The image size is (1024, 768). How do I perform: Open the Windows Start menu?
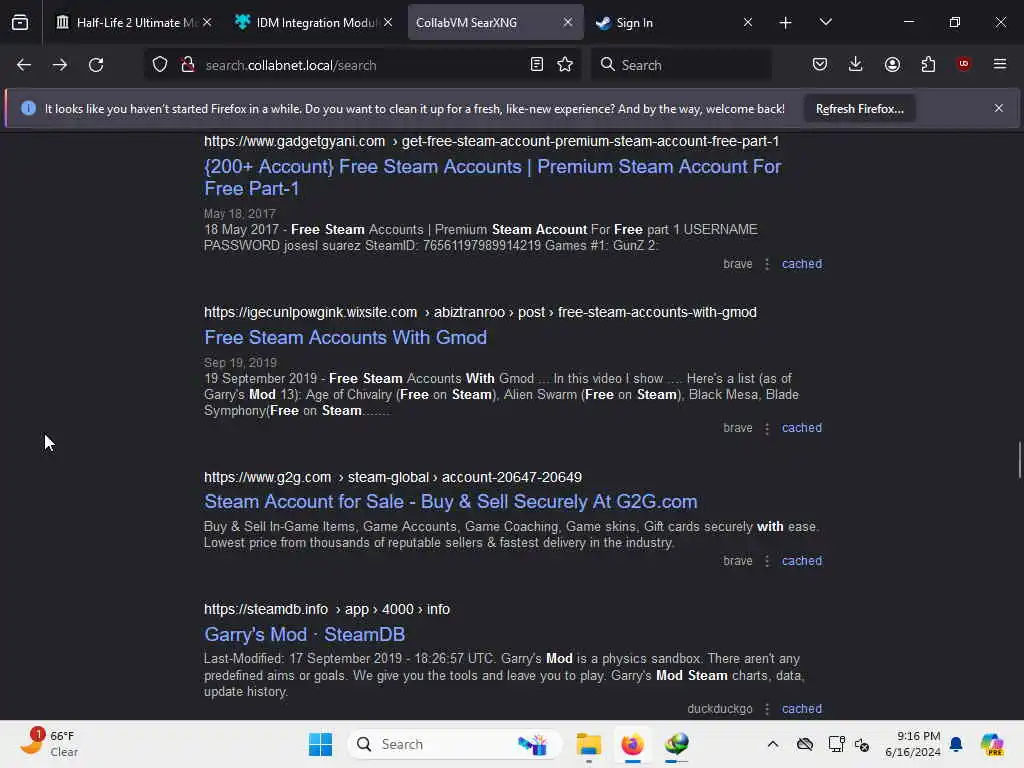click(x=320, y=744)
